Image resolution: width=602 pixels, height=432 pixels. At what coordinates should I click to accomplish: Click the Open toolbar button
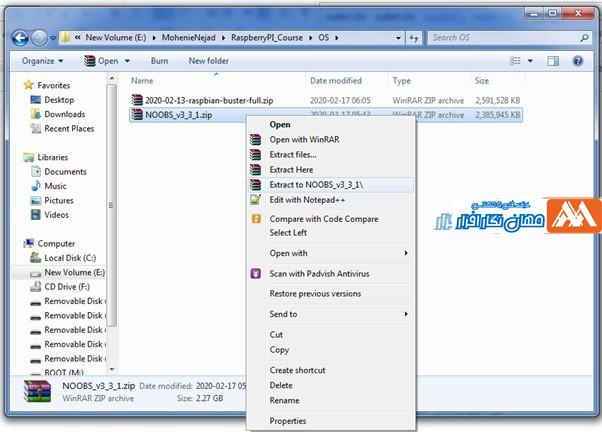[x=102, y=61]
